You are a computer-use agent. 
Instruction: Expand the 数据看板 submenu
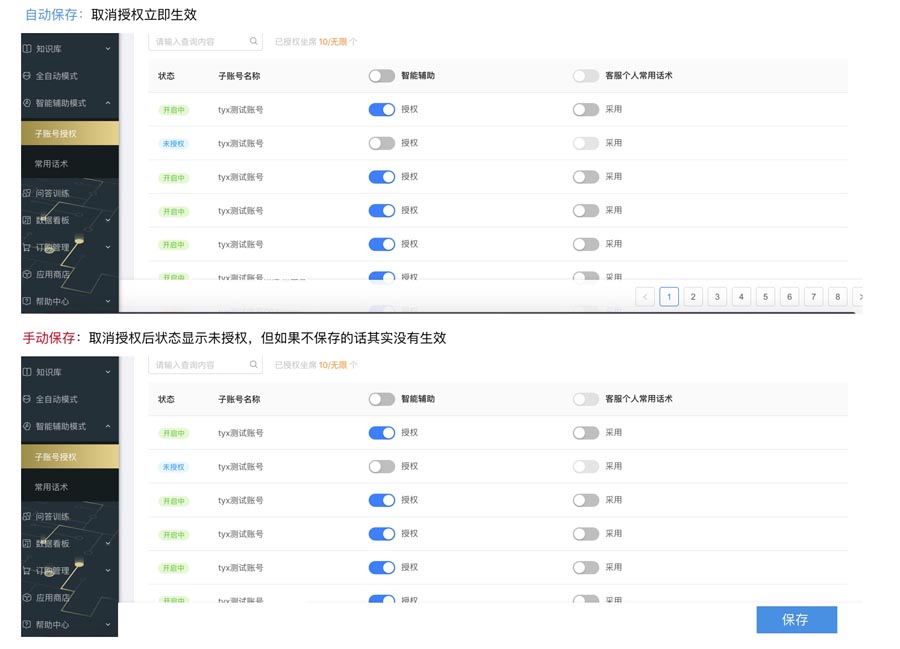coord(108,220)
